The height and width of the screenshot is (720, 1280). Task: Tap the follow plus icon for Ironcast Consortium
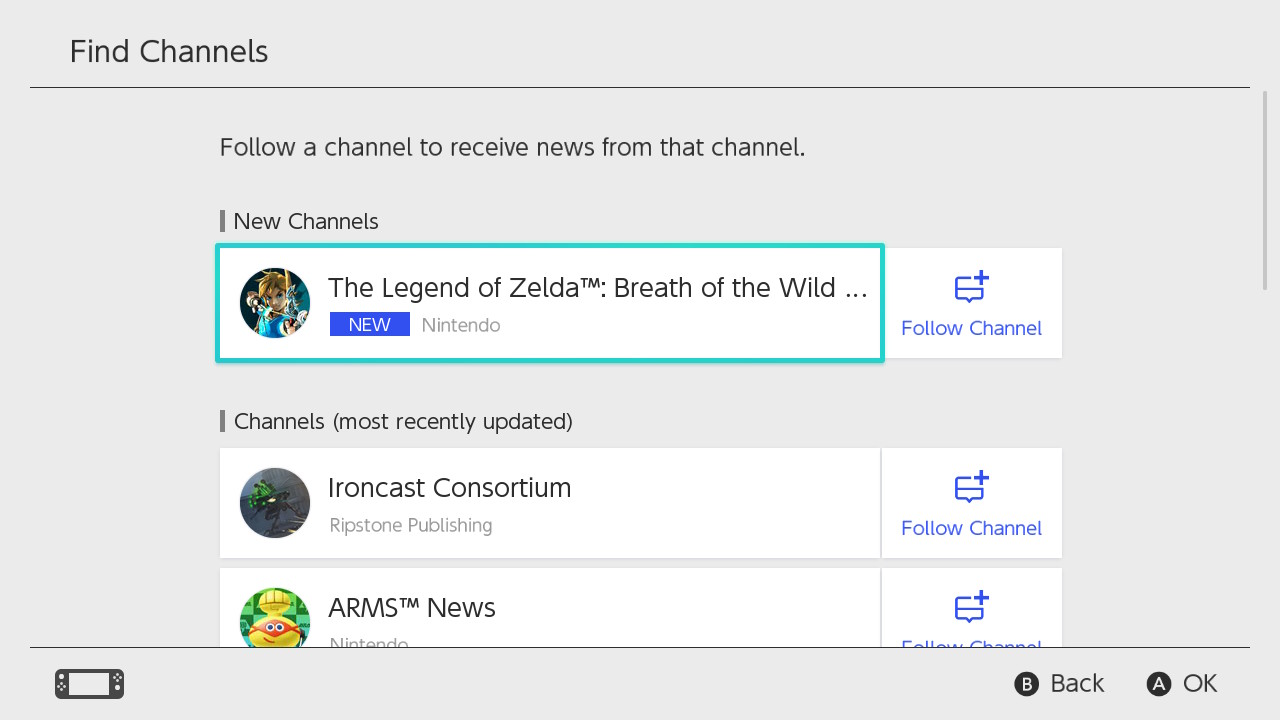coord(971,488)
